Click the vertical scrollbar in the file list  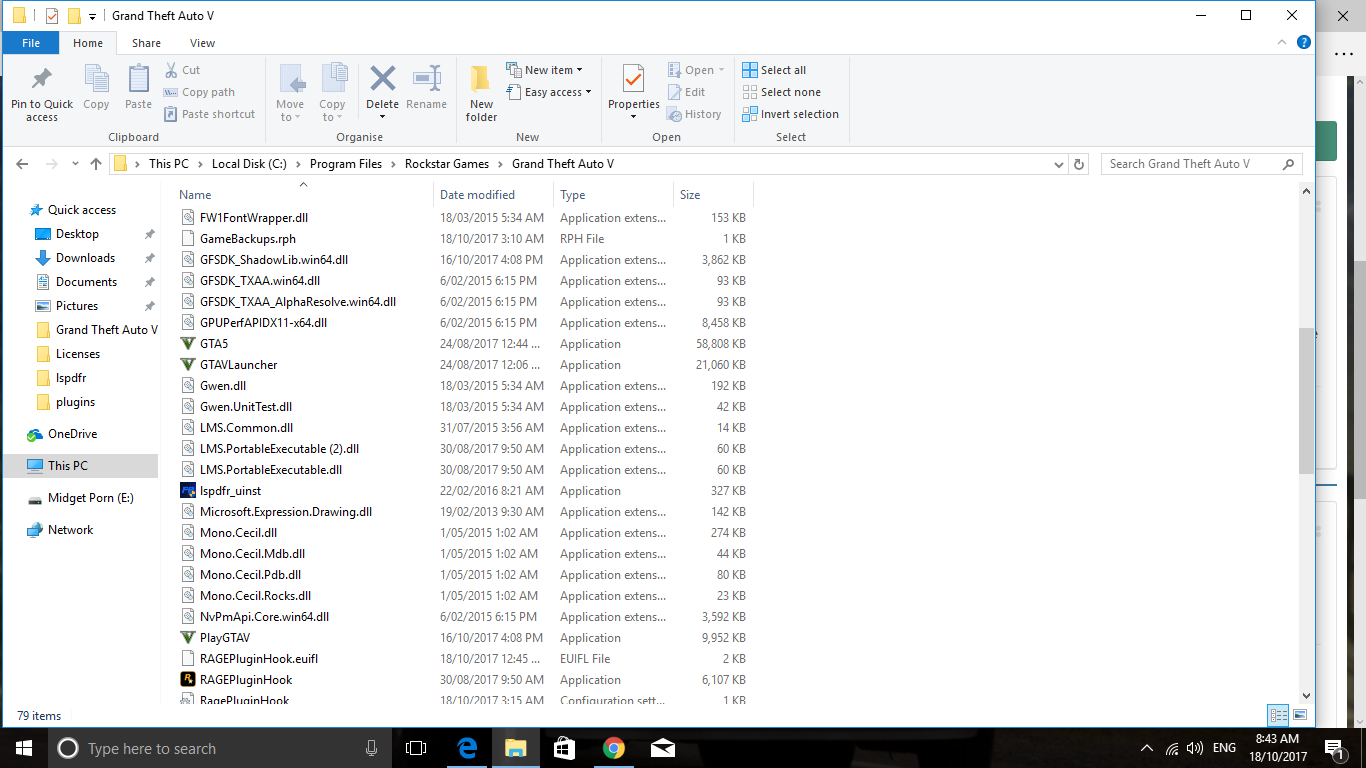click(x=1306, y=400)
